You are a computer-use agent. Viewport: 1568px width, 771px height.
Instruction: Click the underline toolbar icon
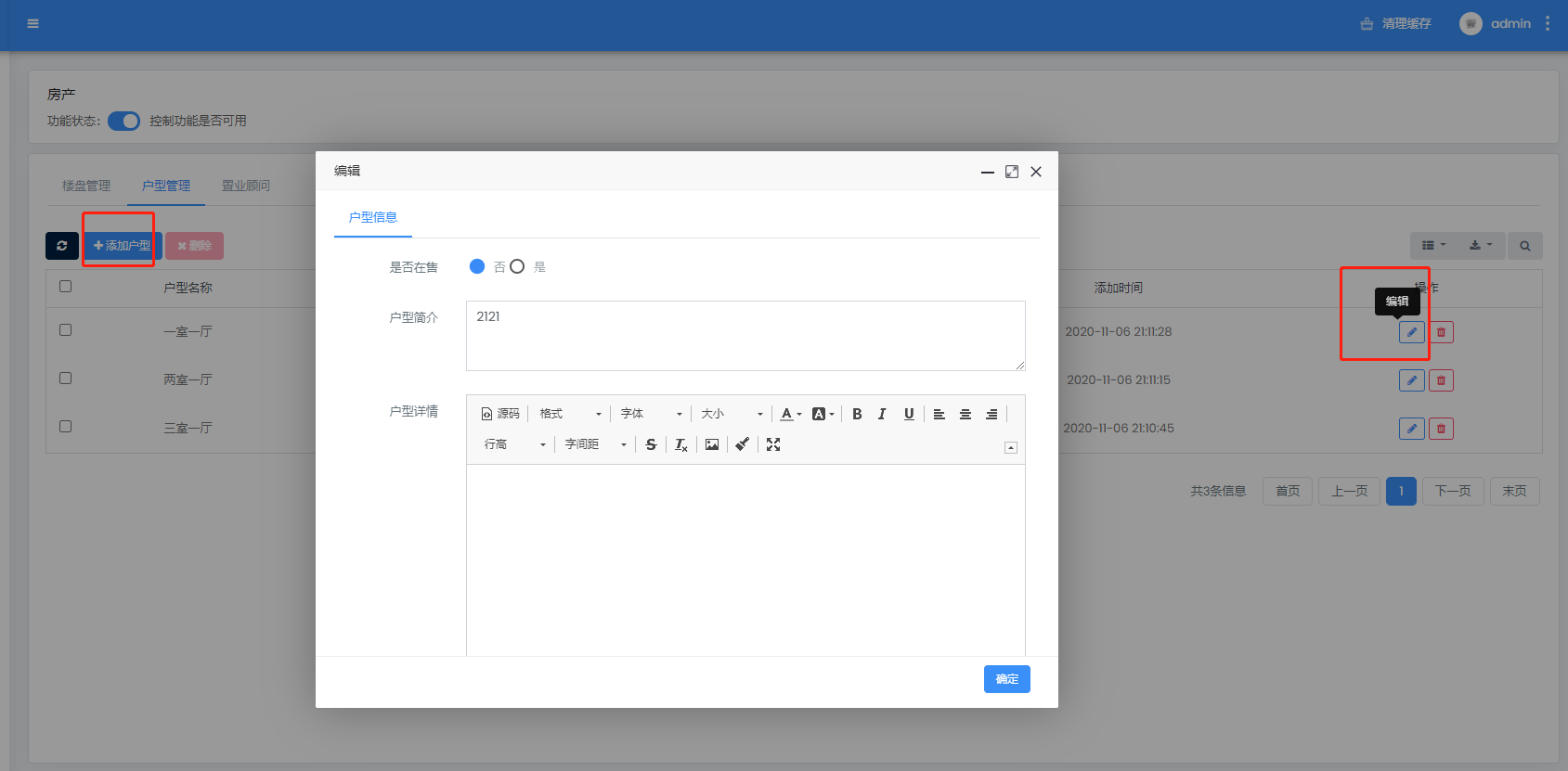click(909, 414)
